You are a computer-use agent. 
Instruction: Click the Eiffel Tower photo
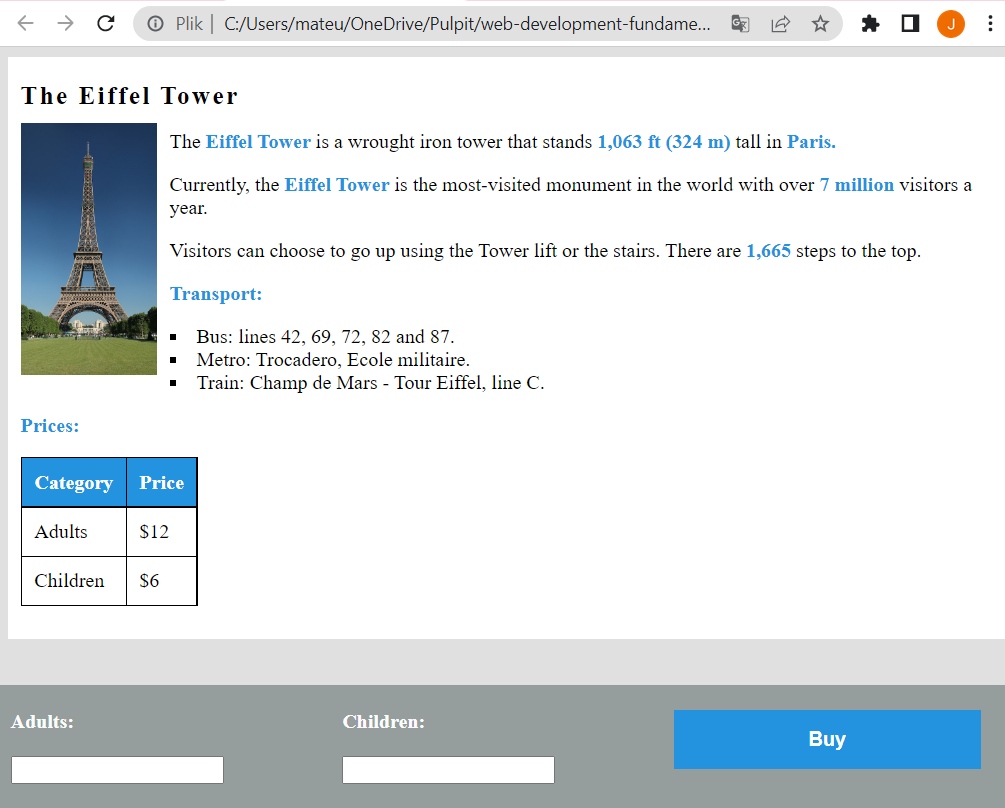pyautogui.click(x=89, y=249)
